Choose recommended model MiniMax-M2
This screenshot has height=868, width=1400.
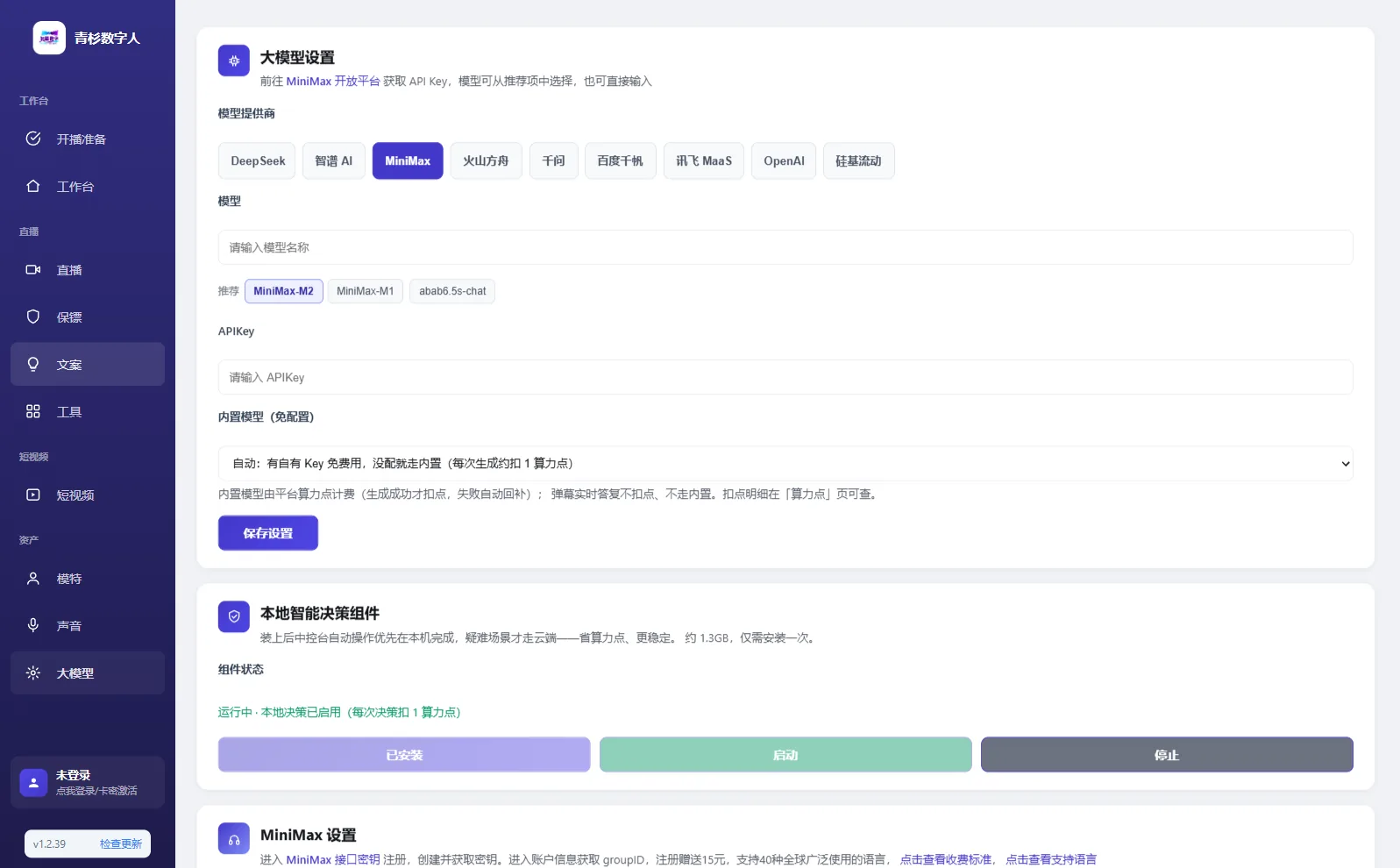pos(283,291)
